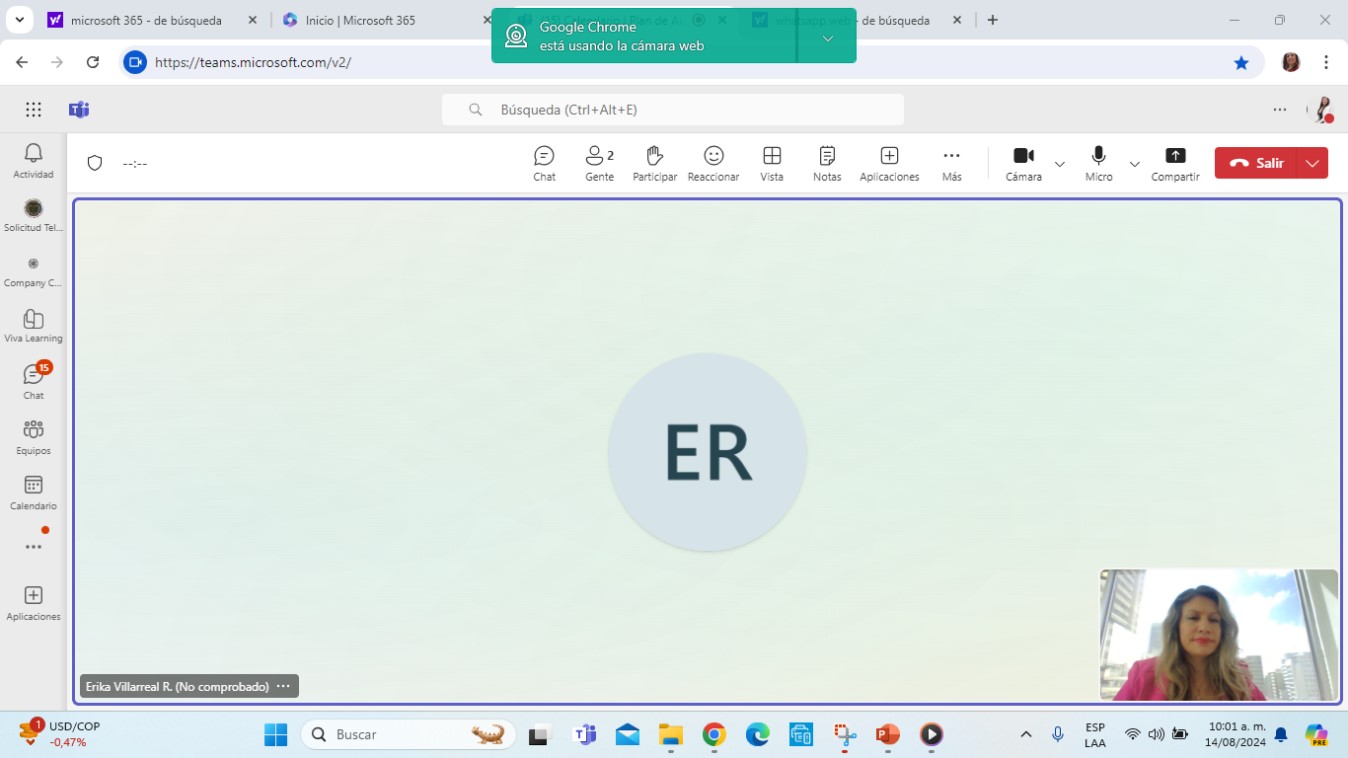The width and height of the screenshot is (1348, 758).
Task: Open the meeting Chat panel
Action: coord(544,163)
